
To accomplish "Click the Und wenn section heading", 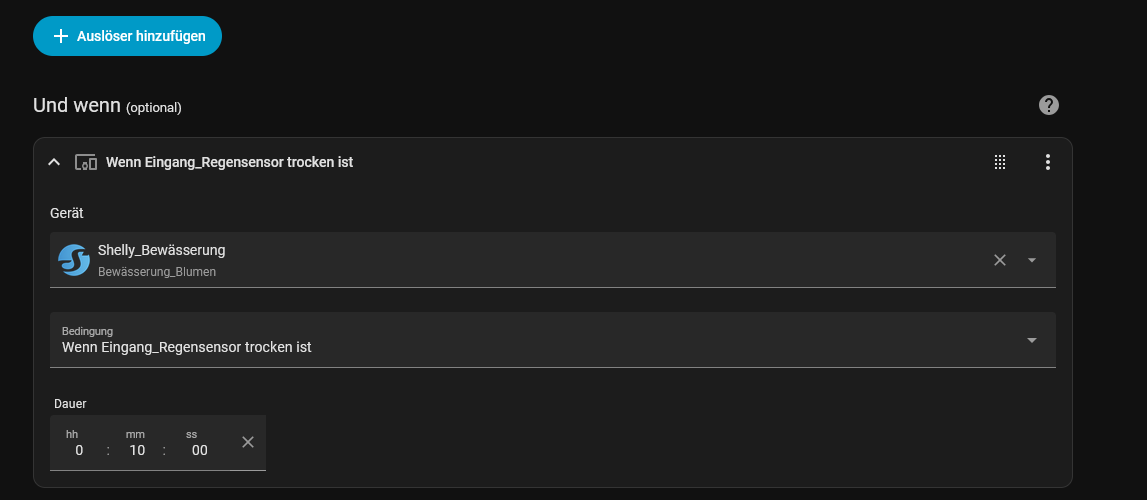I will point(77,105).
